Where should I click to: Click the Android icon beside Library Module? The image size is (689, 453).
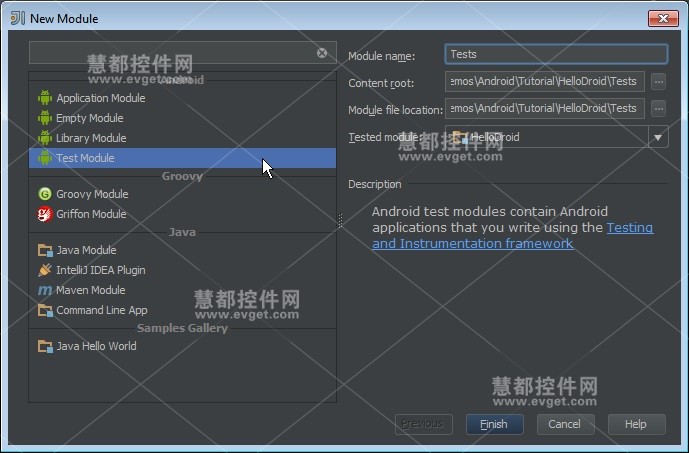pyautogui.click(x=45, y=138)
